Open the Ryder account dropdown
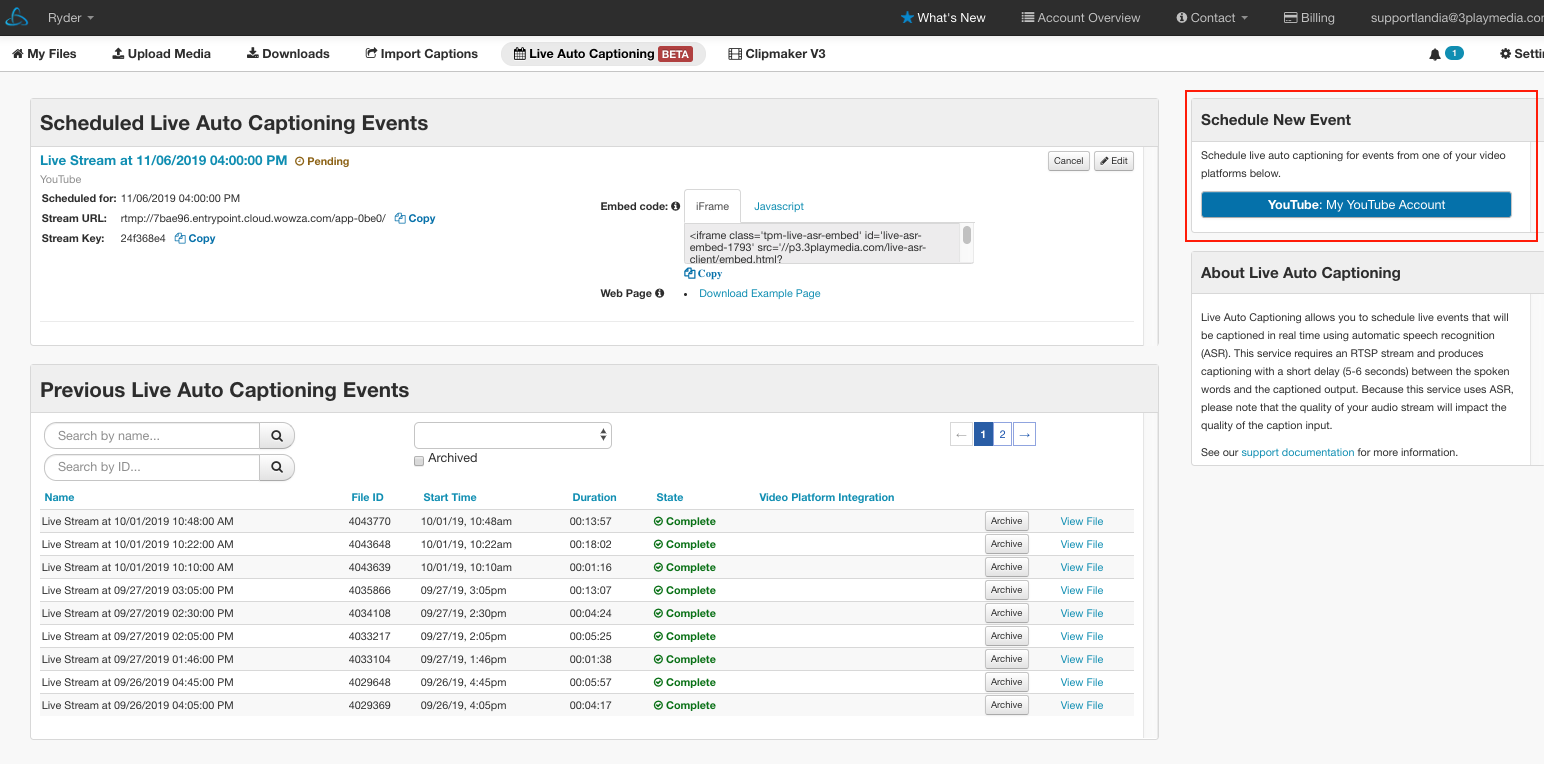The image size is (1544, 764). pos(71,18)
